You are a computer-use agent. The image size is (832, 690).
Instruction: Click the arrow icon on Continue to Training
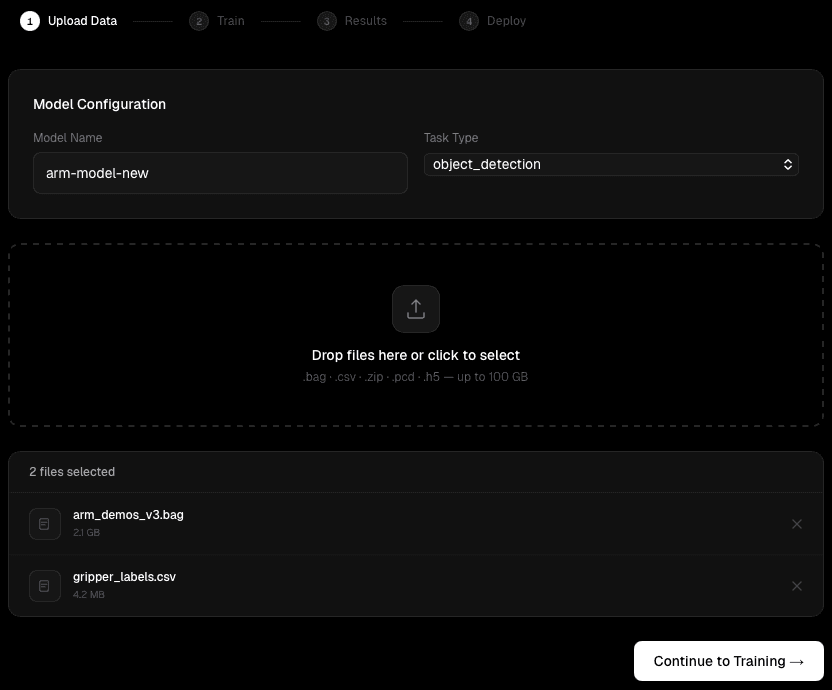tap(797, 661)
